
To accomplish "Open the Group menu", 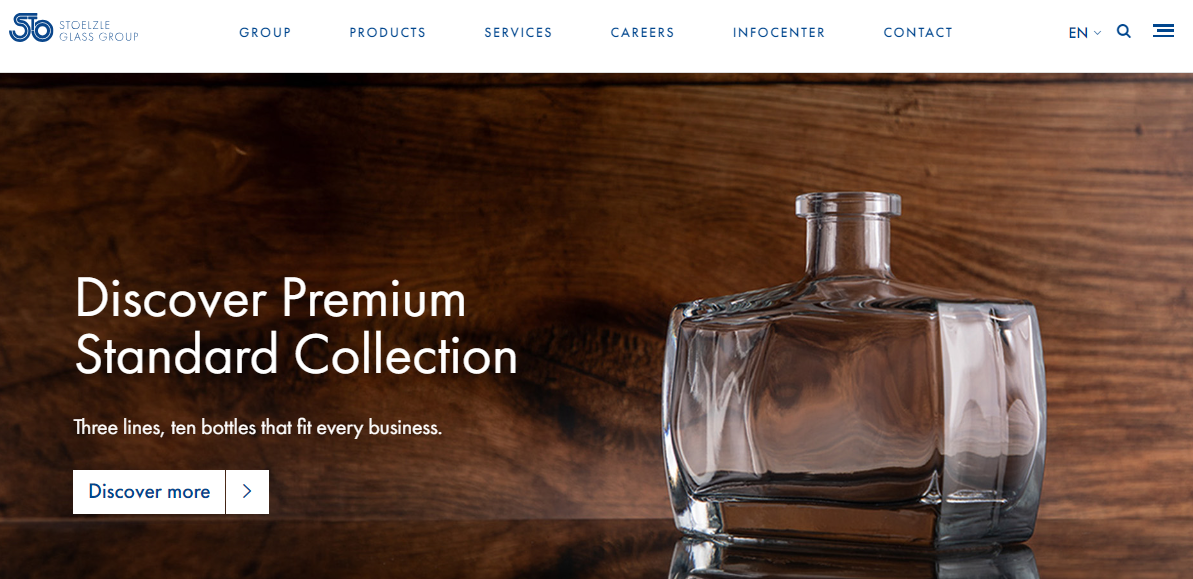I will coord(266,33).
